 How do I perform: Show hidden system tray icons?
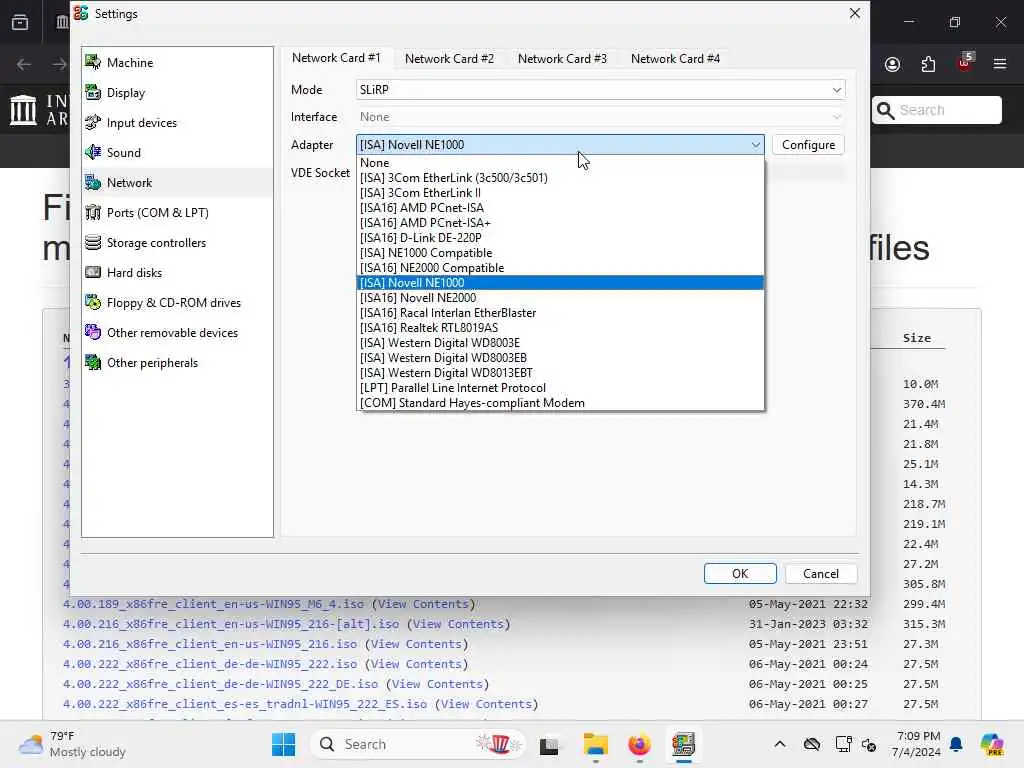[780, 744]
